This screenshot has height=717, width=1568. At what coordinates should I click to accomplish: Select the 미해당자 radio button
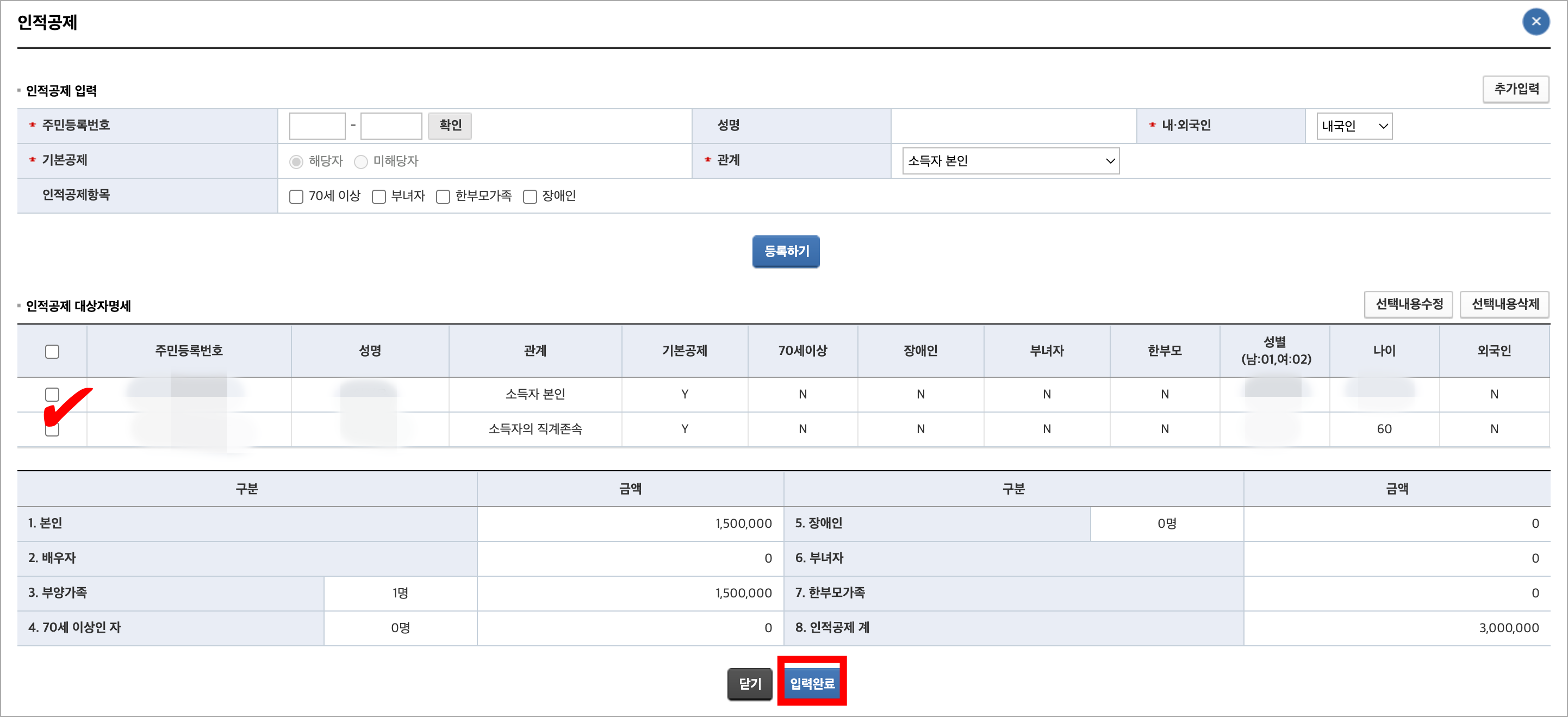(x=361, y=161)
